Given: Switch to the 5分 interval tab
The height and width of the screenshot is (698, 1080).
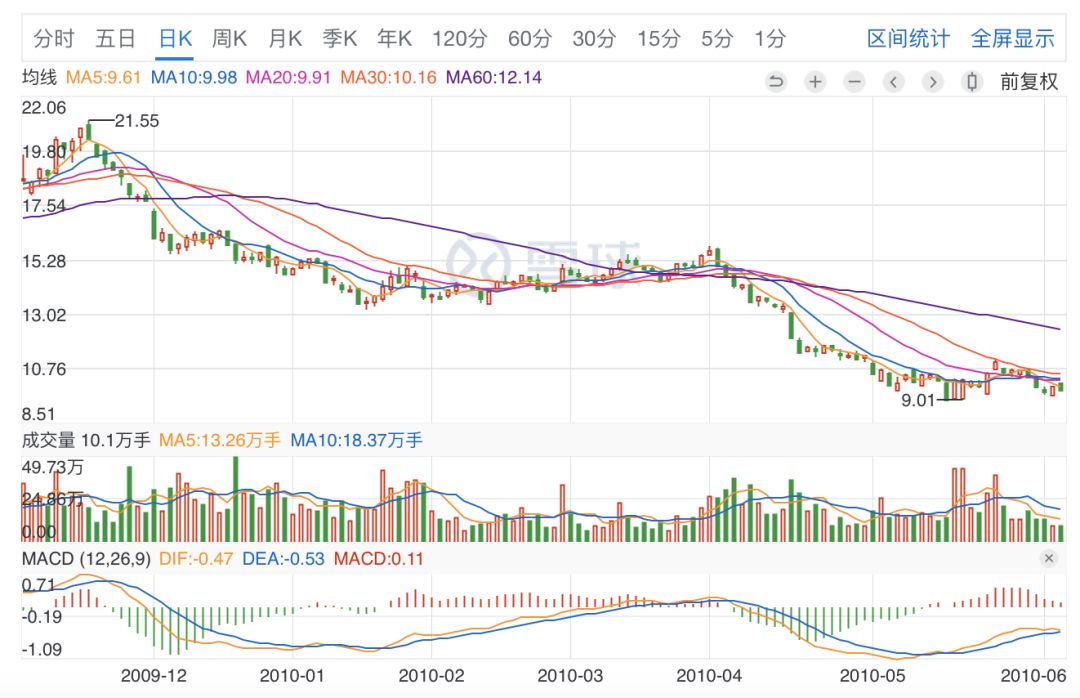Looking at the screenshot, I should 717,39.
